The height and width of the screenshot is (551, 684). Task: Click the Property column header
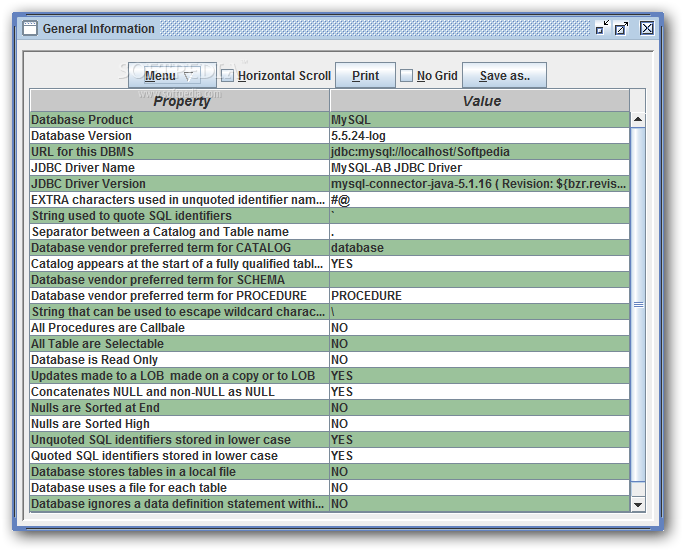[180, 101]
